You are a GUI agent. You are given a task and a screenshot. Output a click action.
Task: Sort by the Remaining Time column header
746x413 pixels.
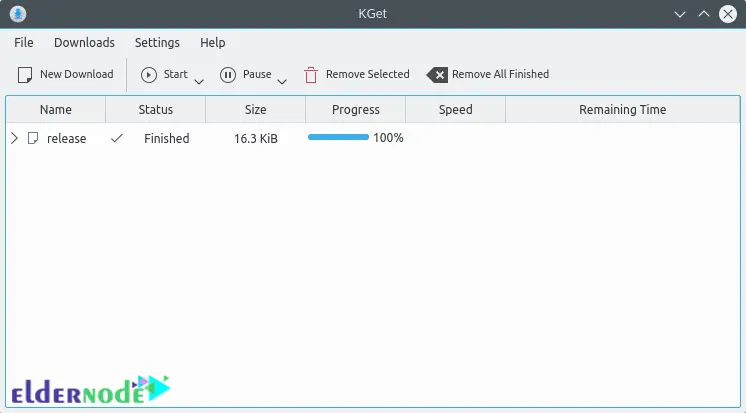(x=622, y=109)
